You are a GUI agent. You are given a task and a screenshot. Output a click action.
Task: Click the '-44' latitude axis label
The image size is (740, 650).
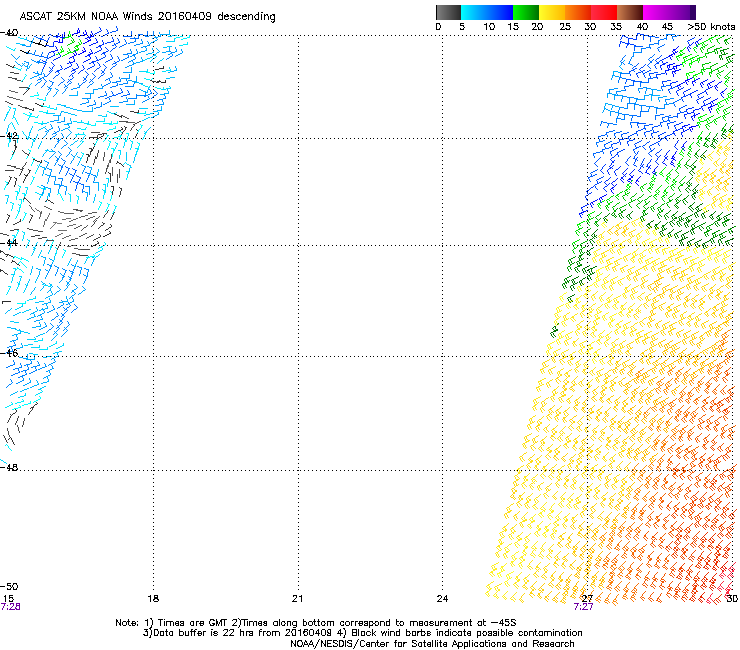coord(9,243)
